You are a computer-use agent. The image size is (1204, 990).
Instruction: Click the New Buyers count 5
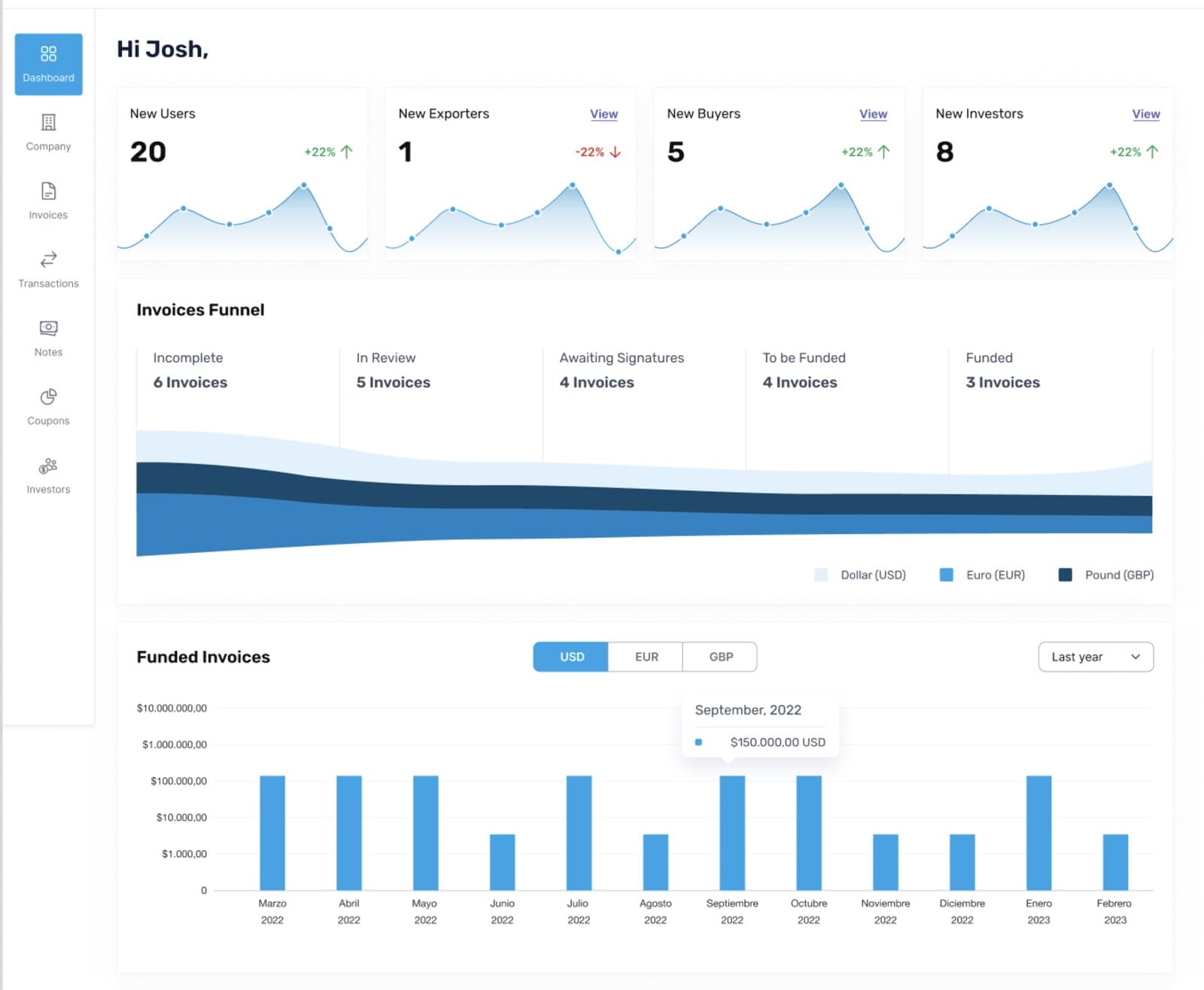[x=676, y=152]
